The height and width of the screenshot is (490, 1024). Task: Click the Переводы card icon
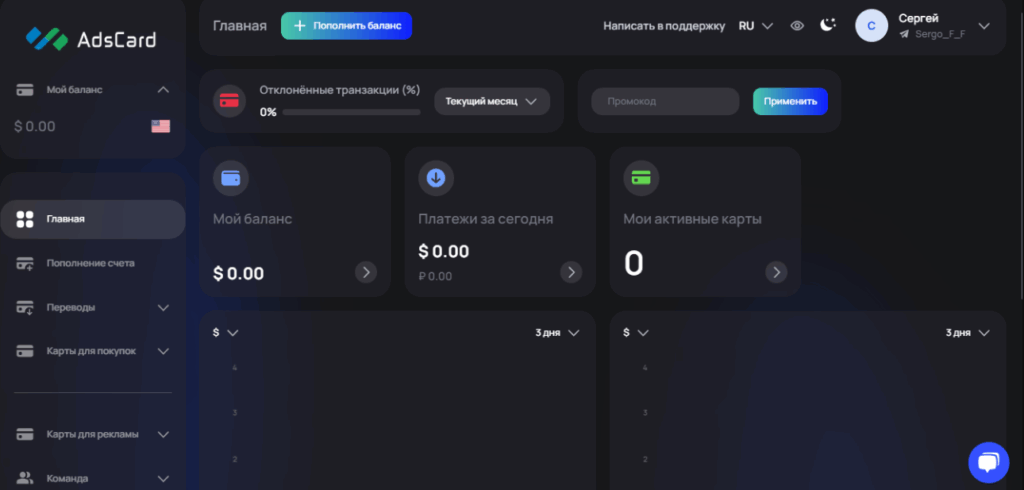pos(25,307)
